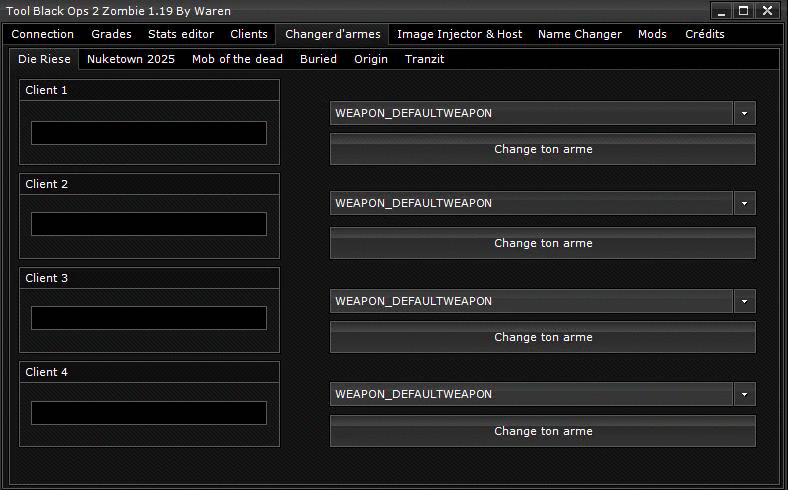Click the Client 1 name field
The width and height of the screenshot is (788, 490).
(149, 133)
